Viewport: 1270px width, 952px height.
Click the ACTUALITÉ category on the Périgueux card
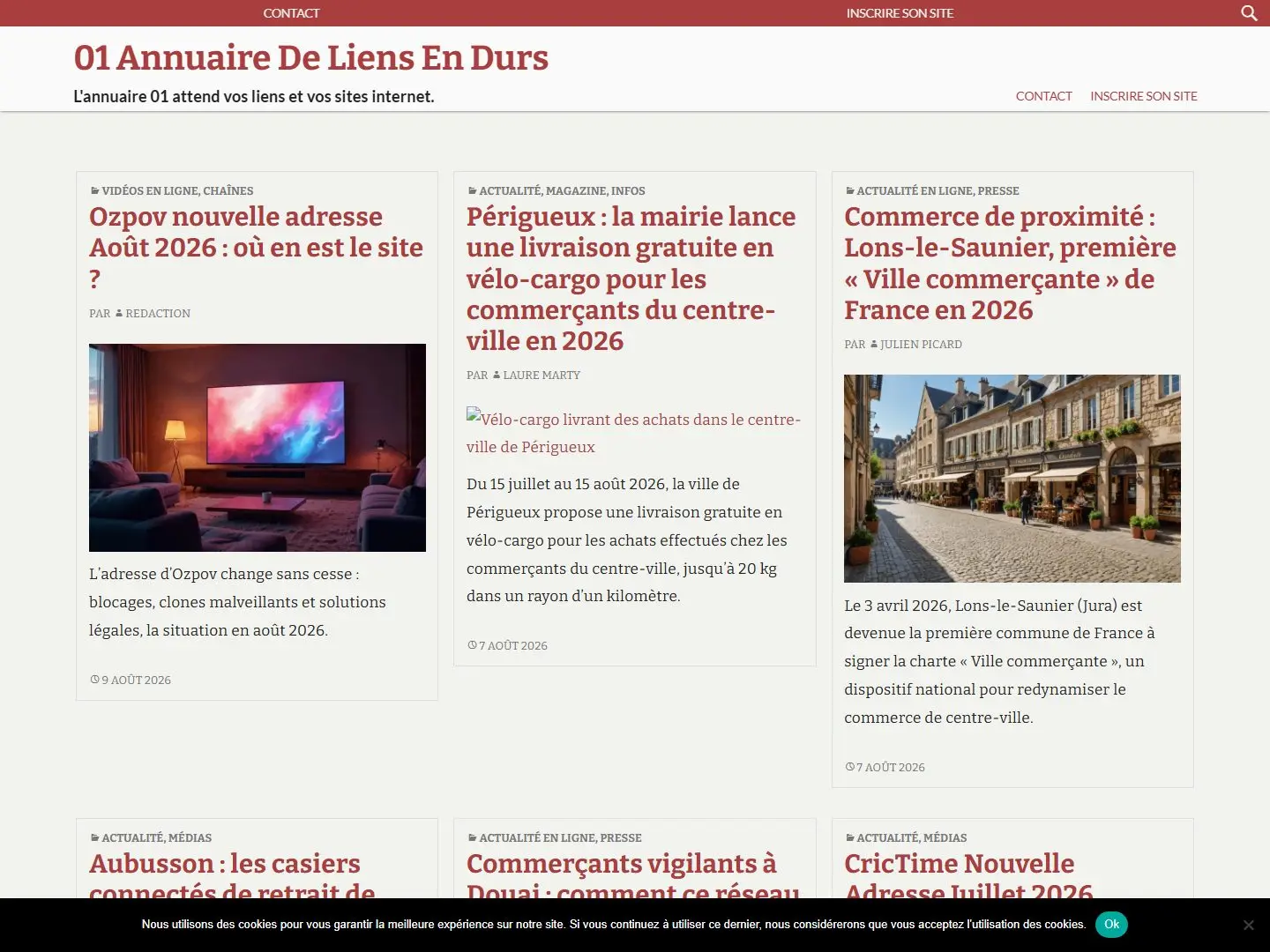click(x=511, y=190)
